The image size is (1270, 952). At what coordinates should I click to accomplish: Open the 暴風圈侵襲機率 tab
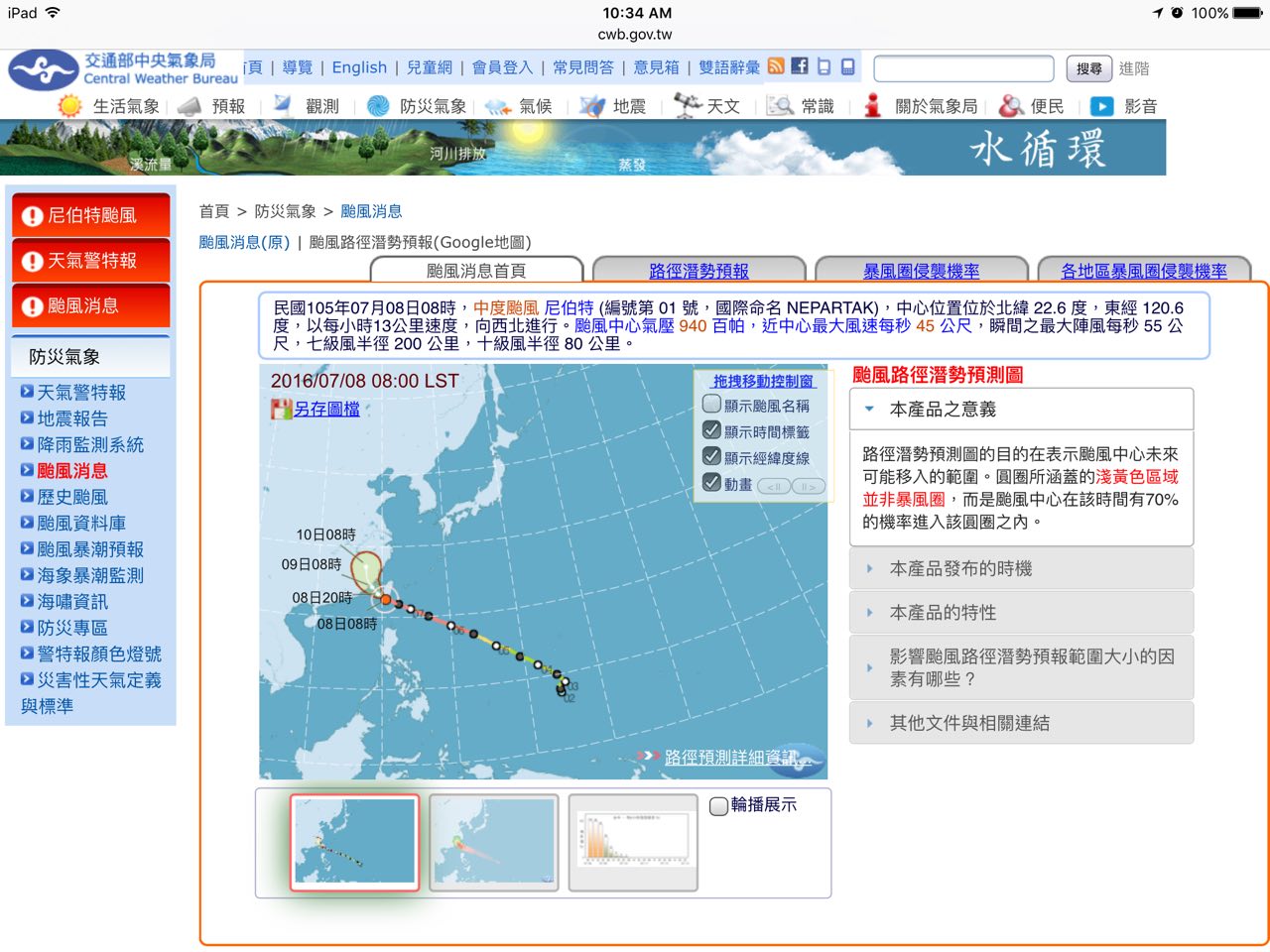(x=921, y=271)
